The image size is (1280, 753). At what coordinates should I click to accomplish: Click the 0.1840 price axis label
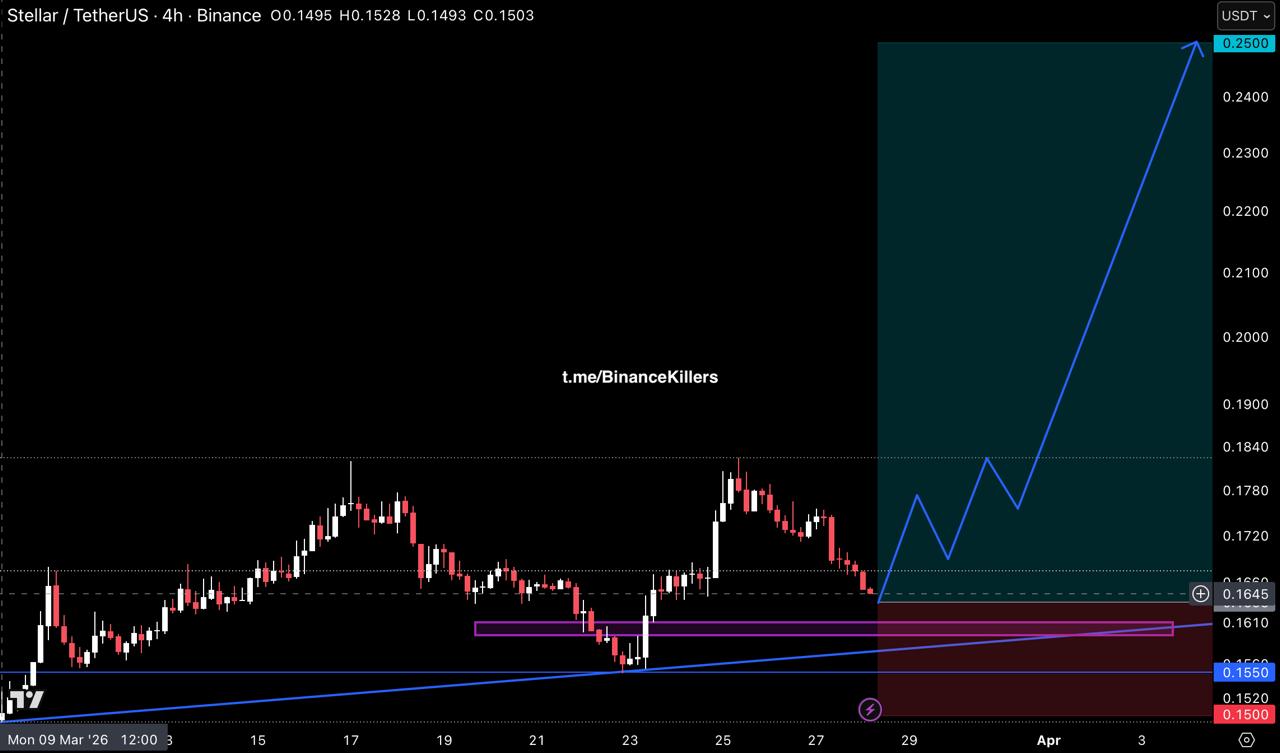pos(1246,446)
